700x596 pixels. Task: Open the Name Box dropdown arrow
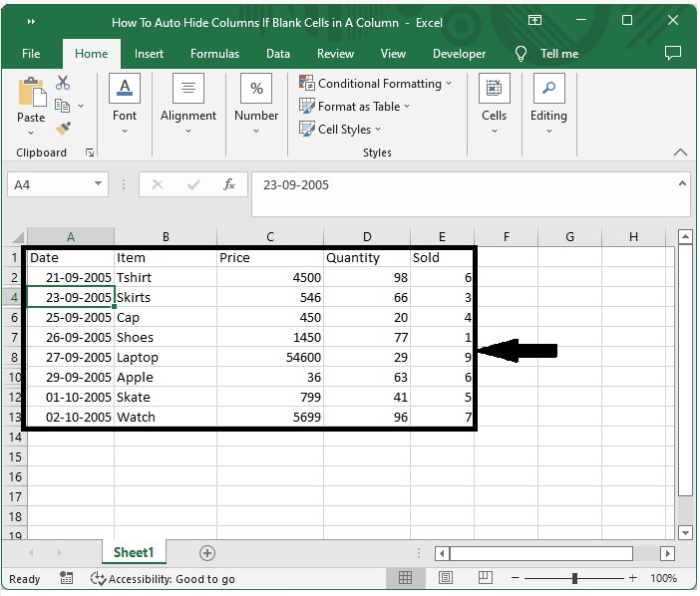click(98, 184)
